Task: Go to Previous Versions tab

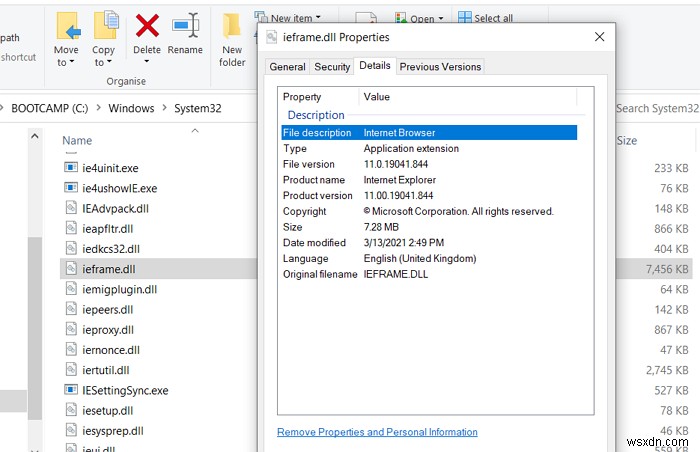Action: 440,67
